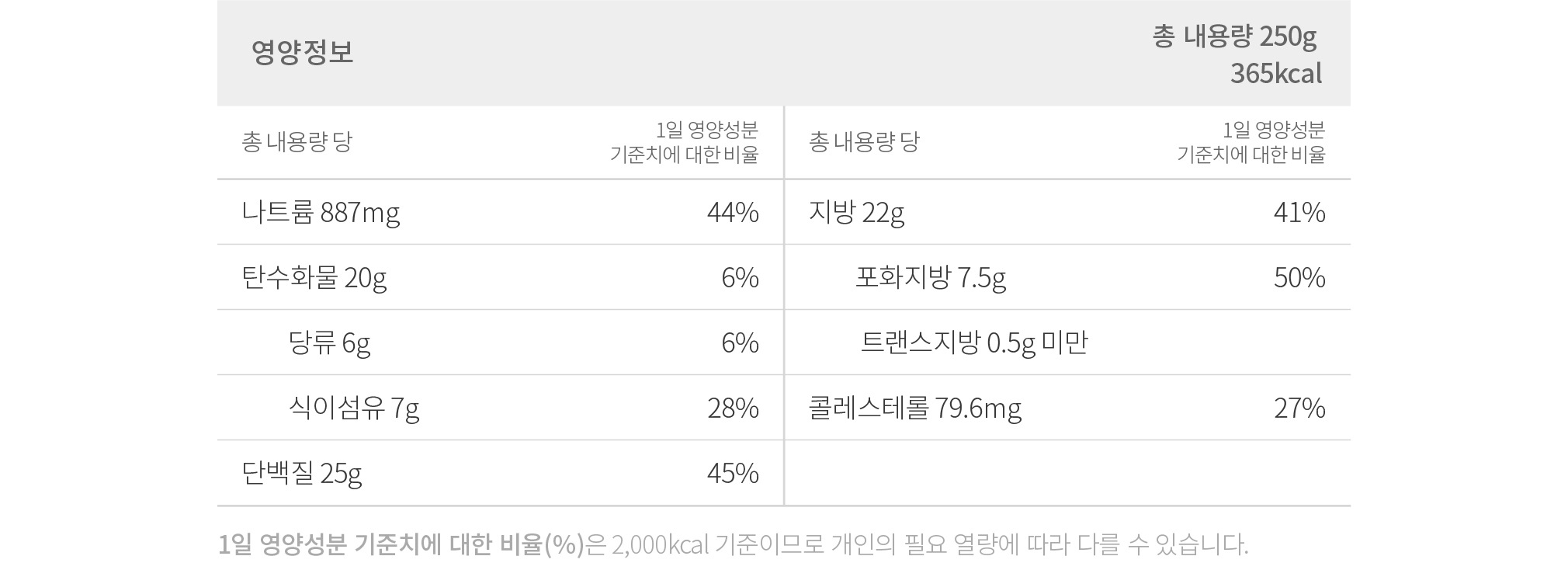Screen dimensions: 1568x563
Task: Click the 당류 6g entry
Action: pyautogui.click(x=329, y=342)
